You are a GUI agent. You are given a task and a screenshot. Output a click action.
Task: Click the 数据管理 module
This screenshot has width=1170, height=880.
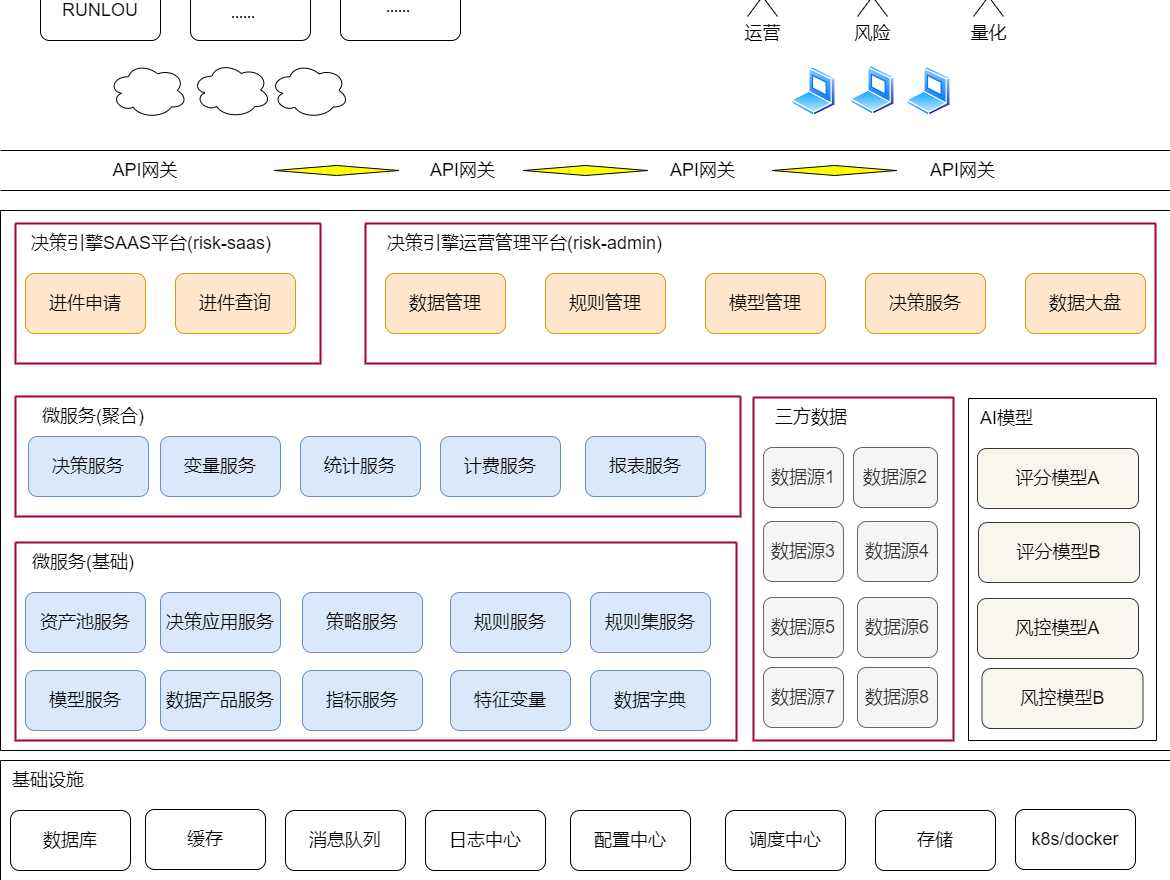click(445, 303)
